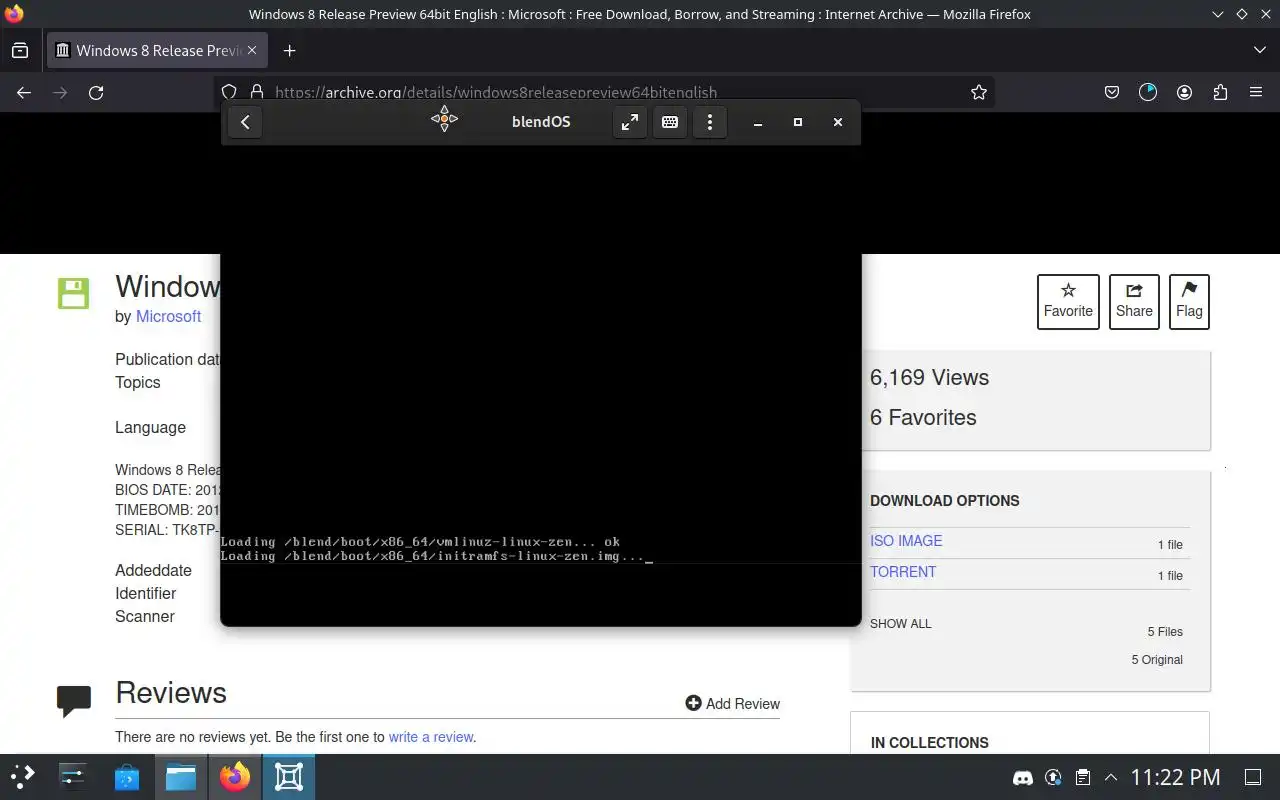Viewport: 1280px width, 800px height.
Task: Click the DOWNLOAD OPTIONS heading
Action: (x=945, y=501)
